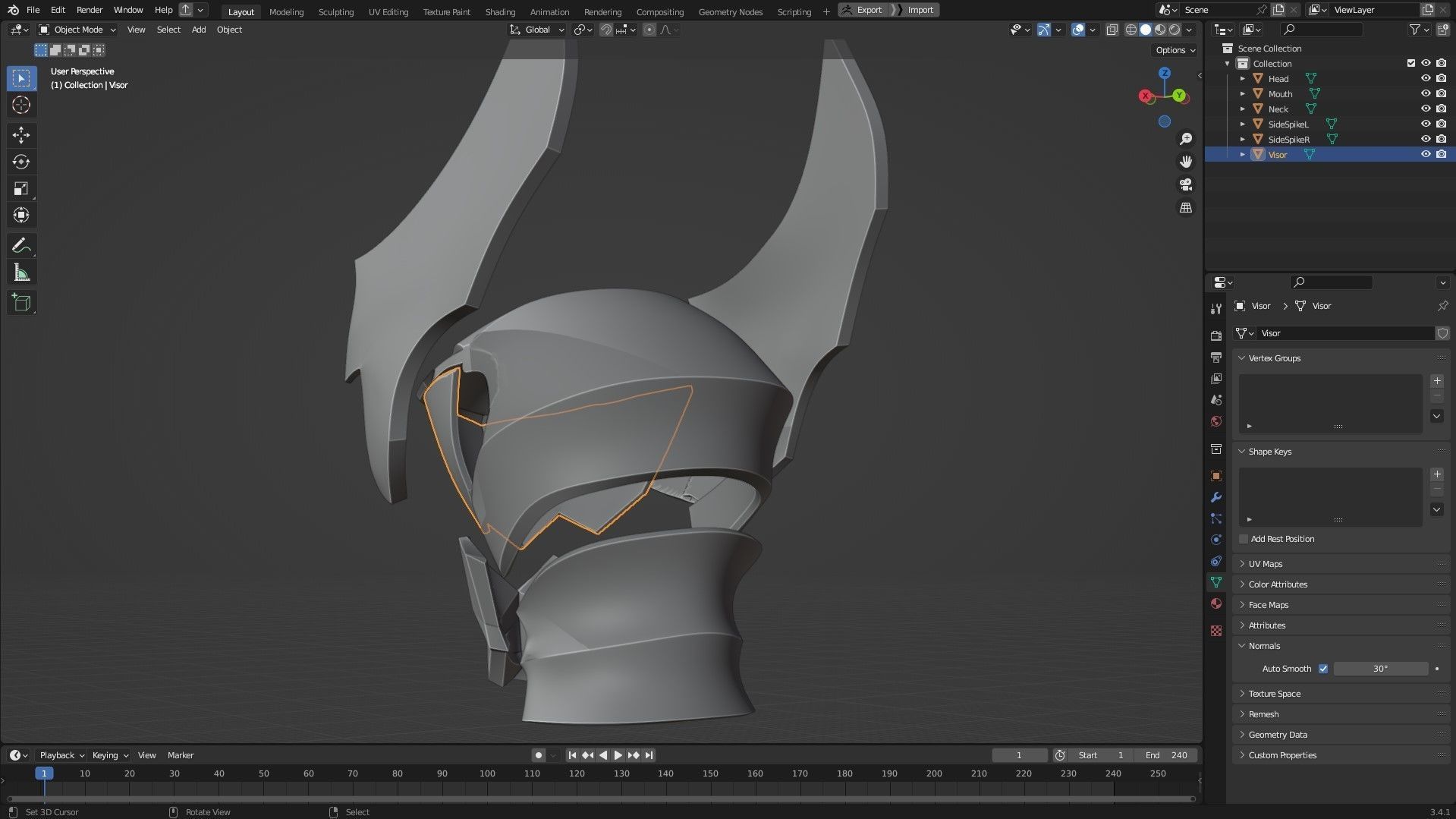
Task: Expand the SideSpikeL tree item
Action: (1243, 124)
